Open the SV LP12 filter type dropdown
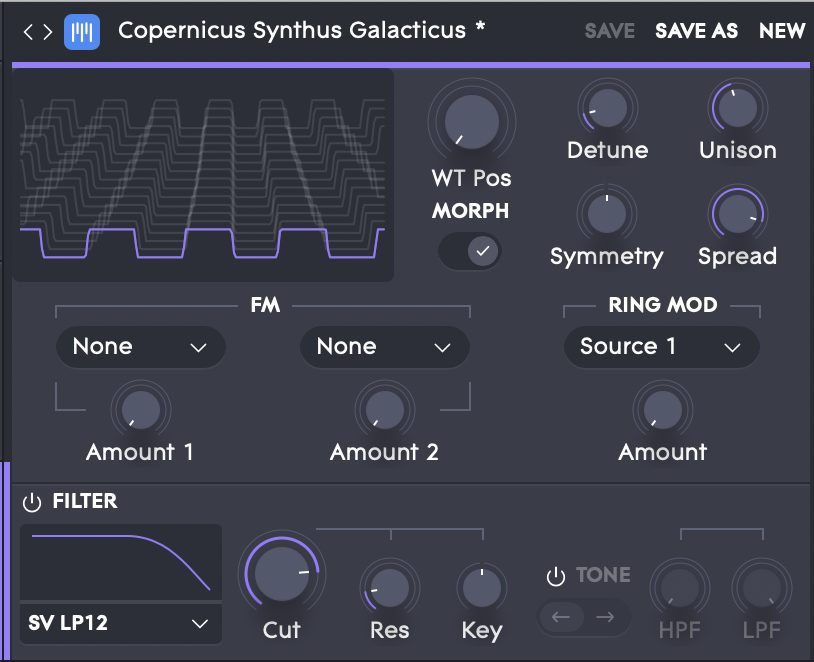The image size is (814, 662). point(121,623)
